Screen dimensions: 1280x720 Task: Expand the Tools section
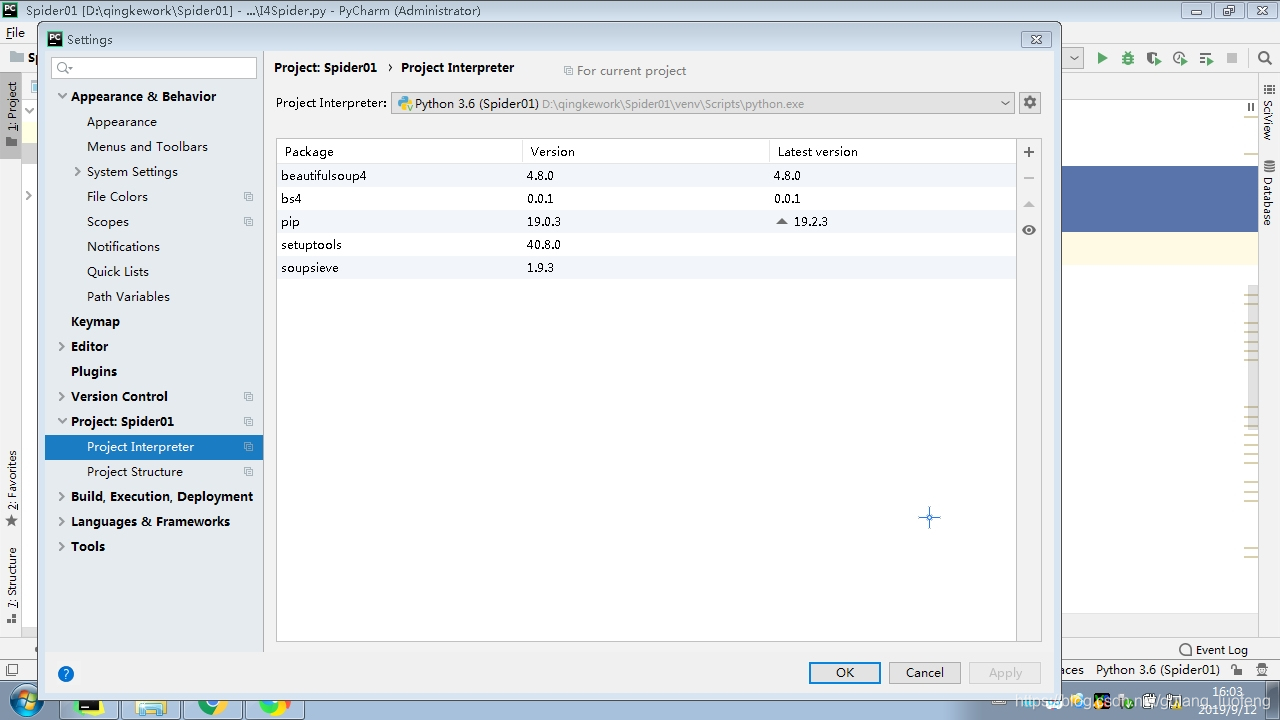click(62, 547)
